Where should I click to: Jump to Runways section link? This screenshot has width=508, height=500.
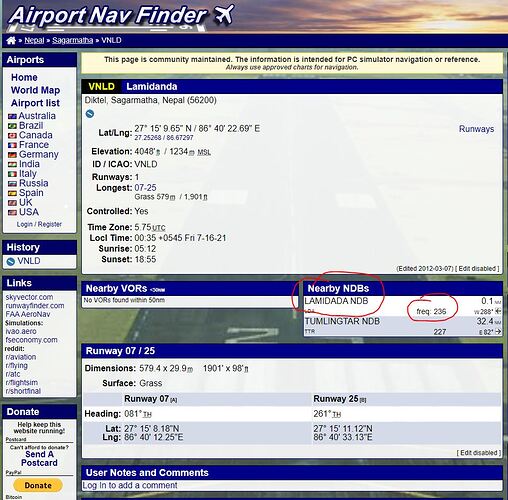click(476, 129)
